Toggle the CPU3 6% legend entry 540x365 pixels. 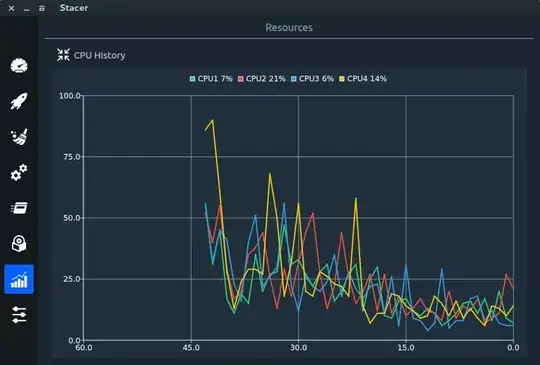(312, 79)
